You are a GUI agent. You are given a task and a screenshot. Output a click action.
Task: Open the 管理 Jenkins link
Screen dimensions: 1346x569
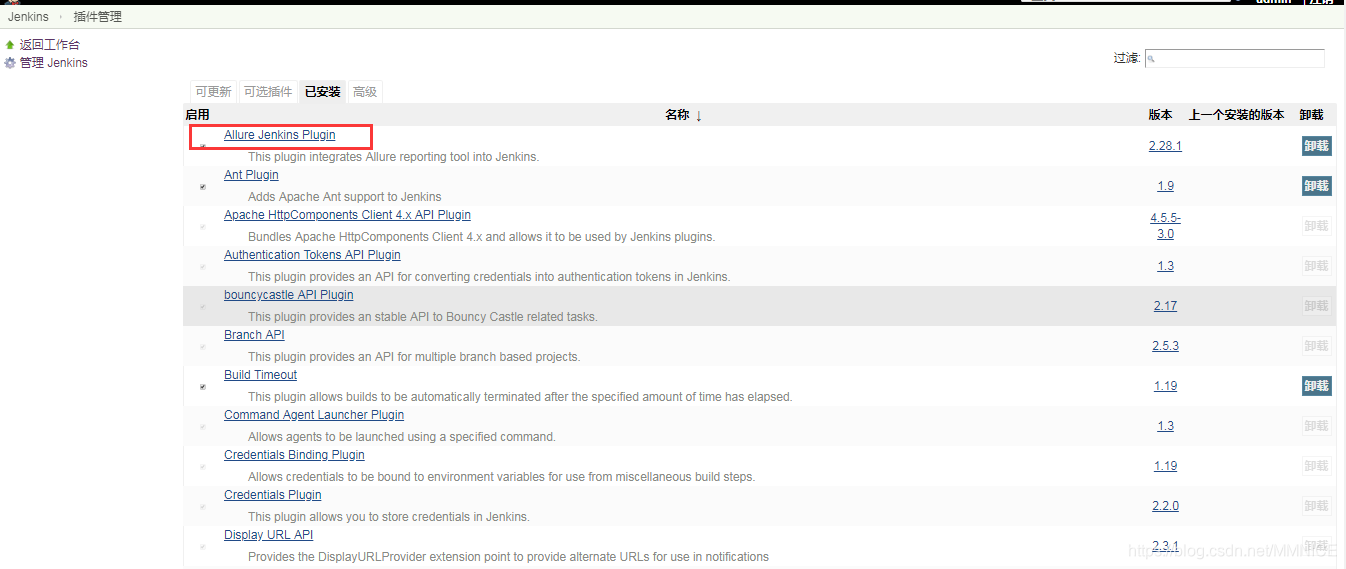click(x=54, y=63)
